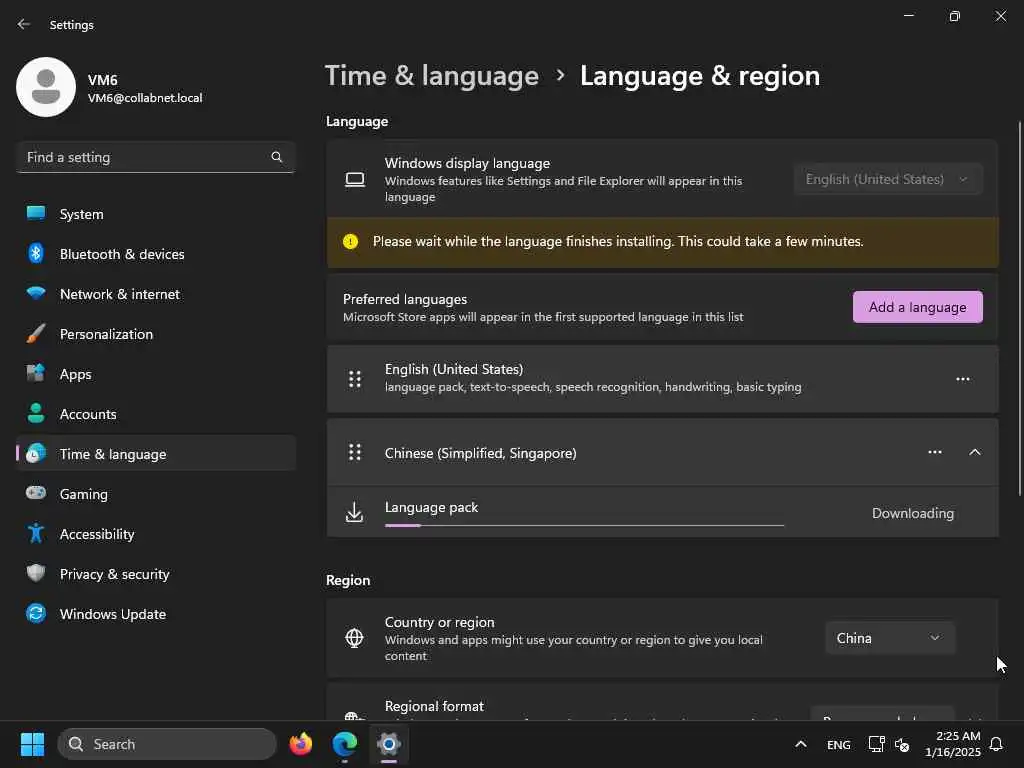Show hidden tray icons chevron

[801, 744]
